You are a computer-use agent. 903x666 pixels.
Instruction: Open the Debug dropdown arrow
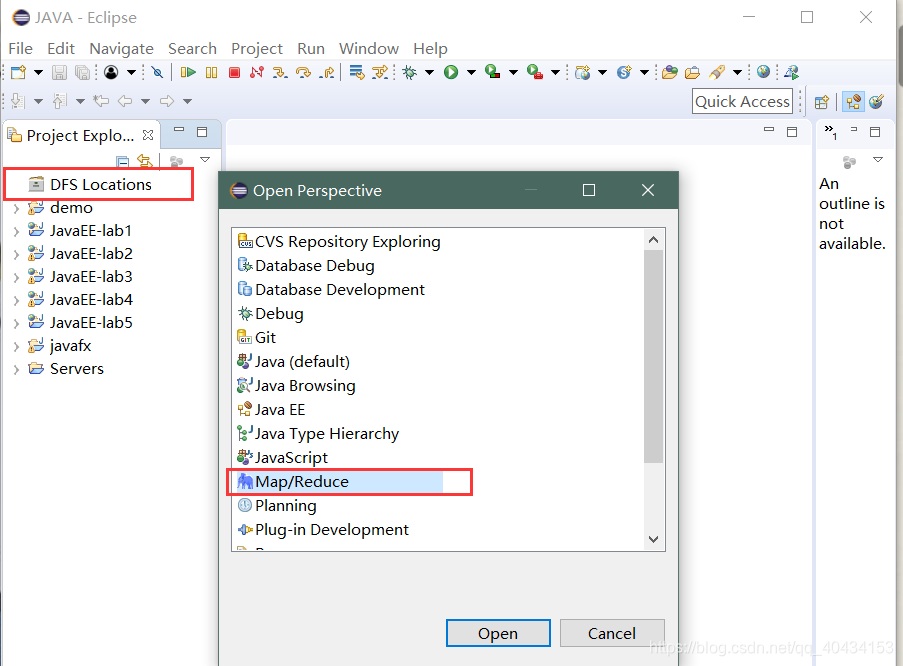tap(430, 73)
